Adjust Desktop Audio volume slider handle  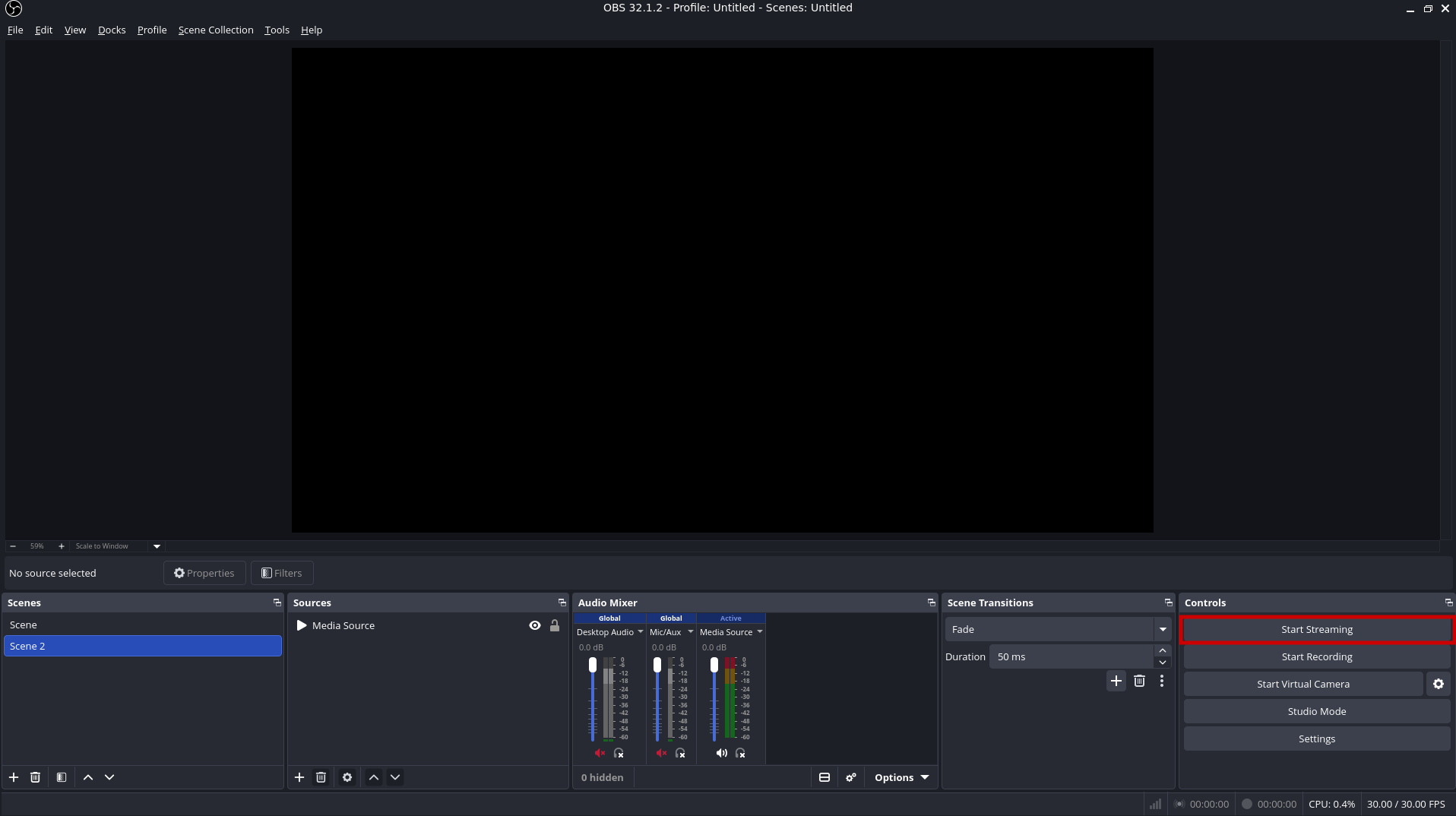pos(593,665)
